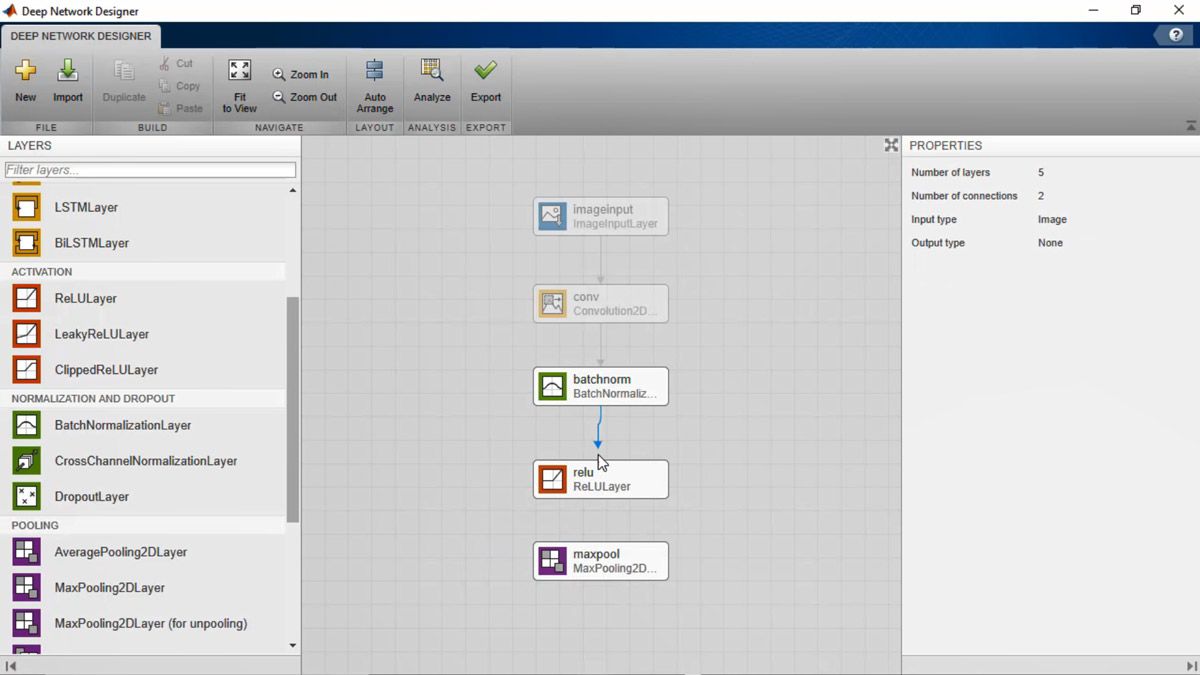
Task: Collapse the toolstrip ribbon arrow
Action: pyautogui.click(x=1190, y=126)
